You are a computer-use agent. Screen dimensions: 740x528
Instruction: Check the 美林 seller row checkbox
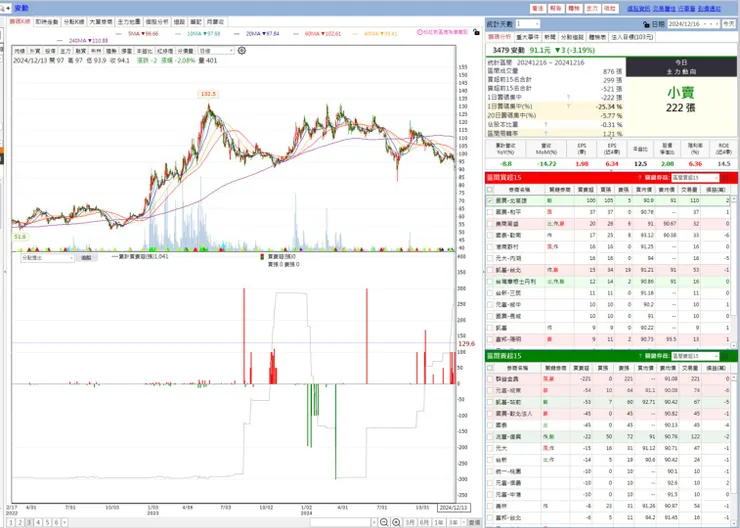click(490, 506)
